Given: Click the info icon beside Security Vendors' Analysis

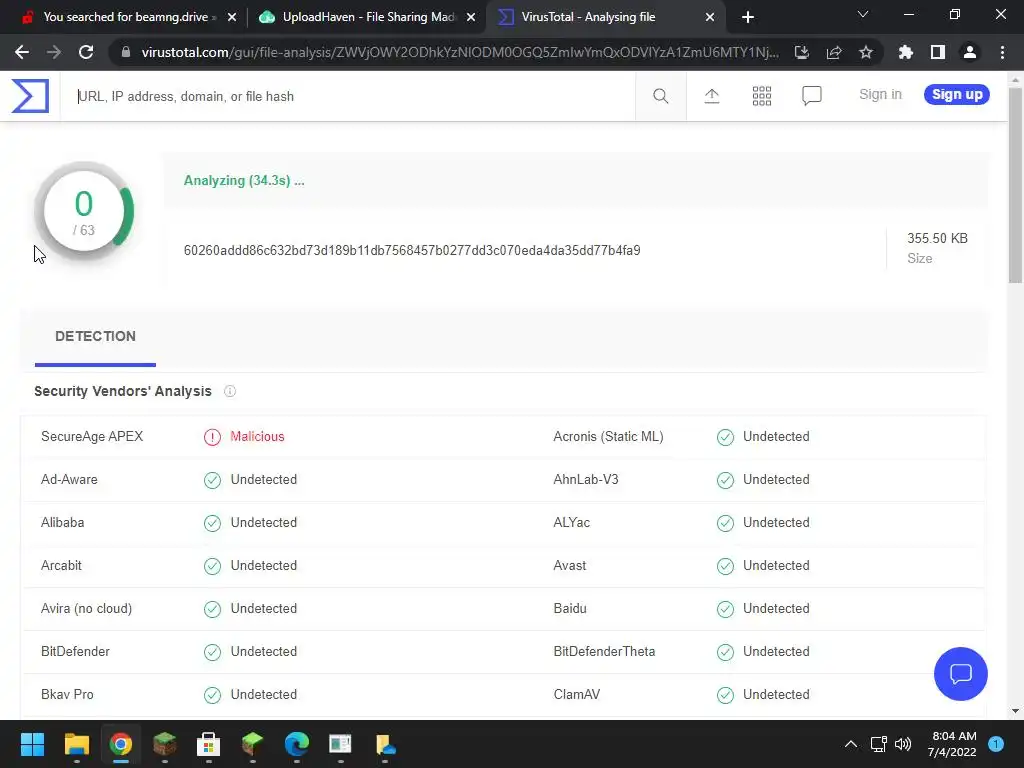Looking at the screenshot, I should coord(230,391).
